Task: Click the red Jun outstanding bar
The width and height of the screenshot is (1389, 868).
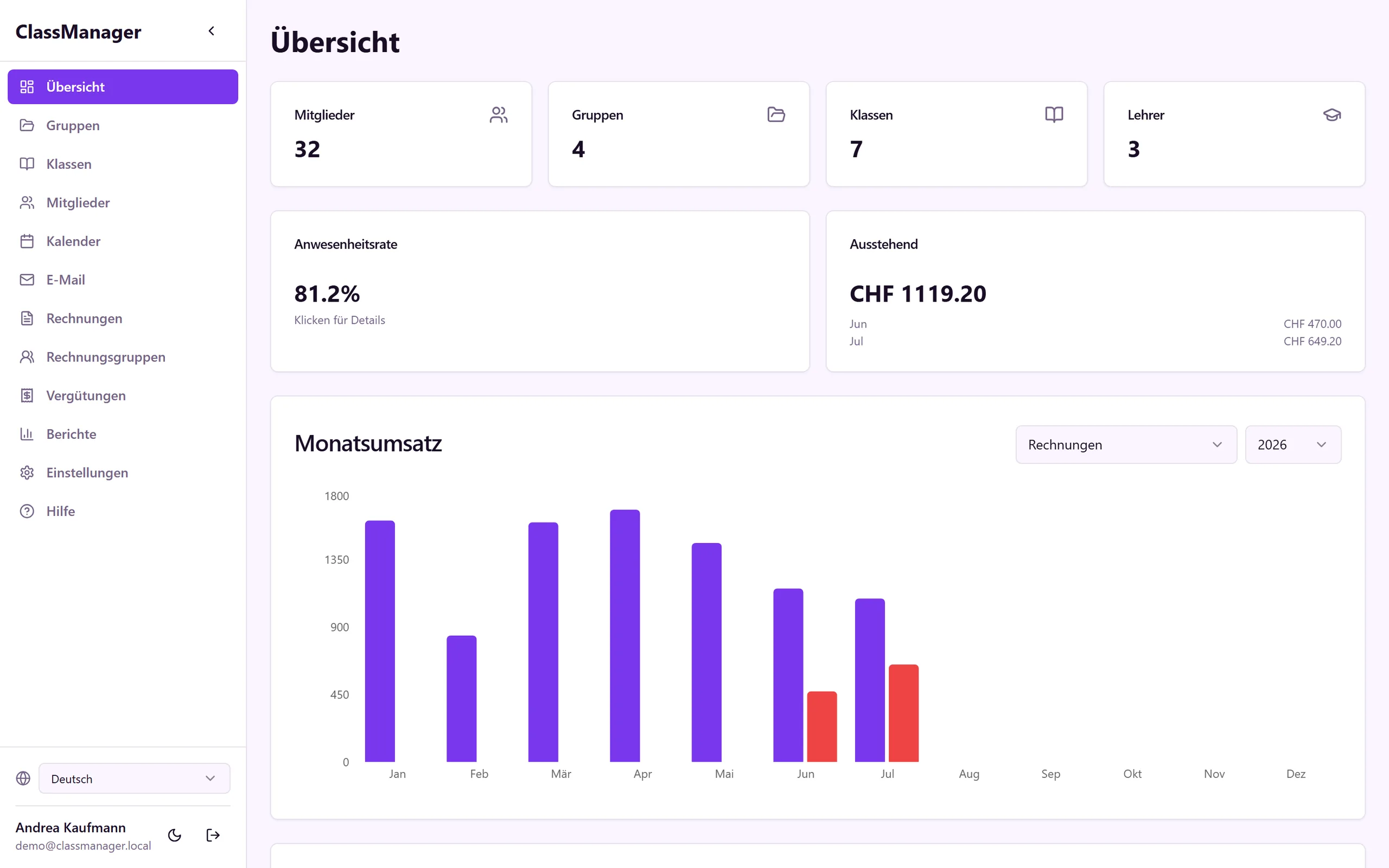Action: (x=822, y=727)
